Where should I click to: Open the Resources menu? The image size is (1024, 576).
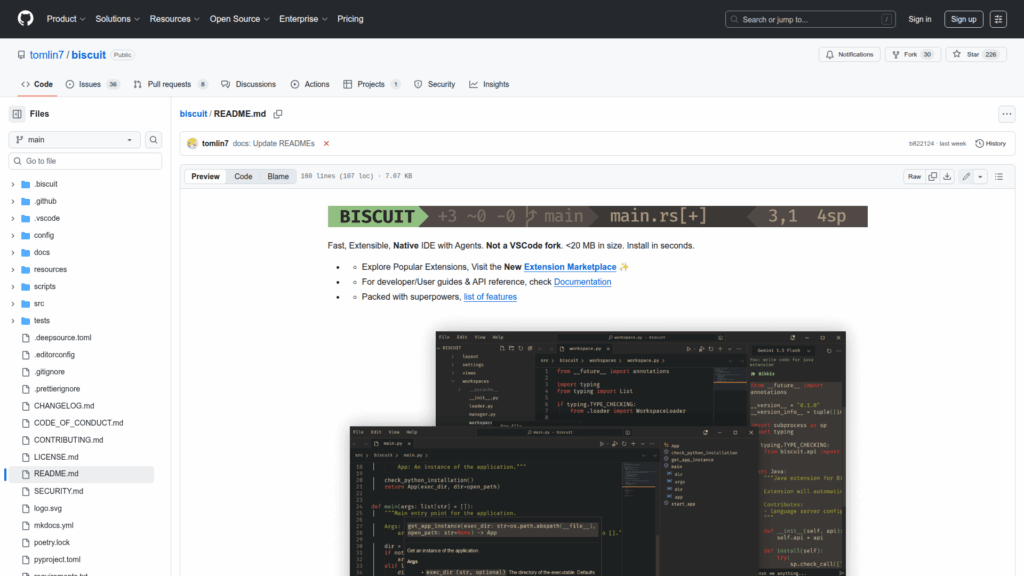[174, 19]
